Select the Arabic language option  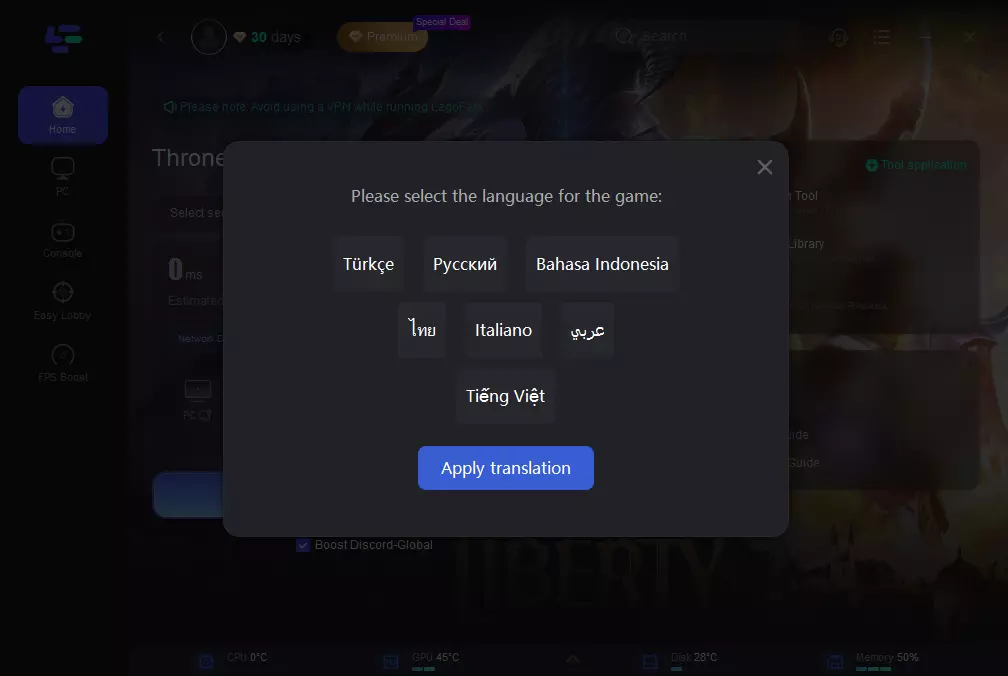pos(587,330)
